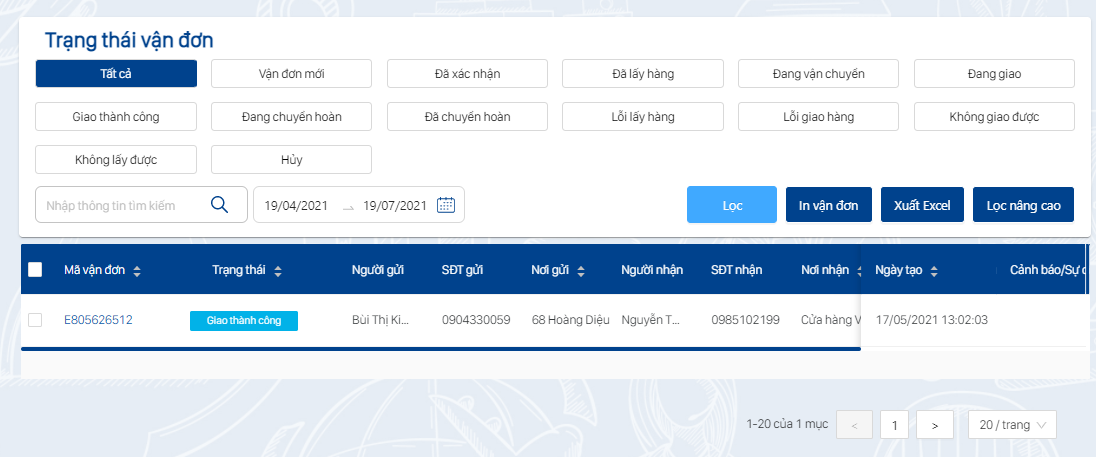The width and height of the screenshot is (1096, 457).
Task: Click end date 19/07/2021
Action: [x=394, y=205]
